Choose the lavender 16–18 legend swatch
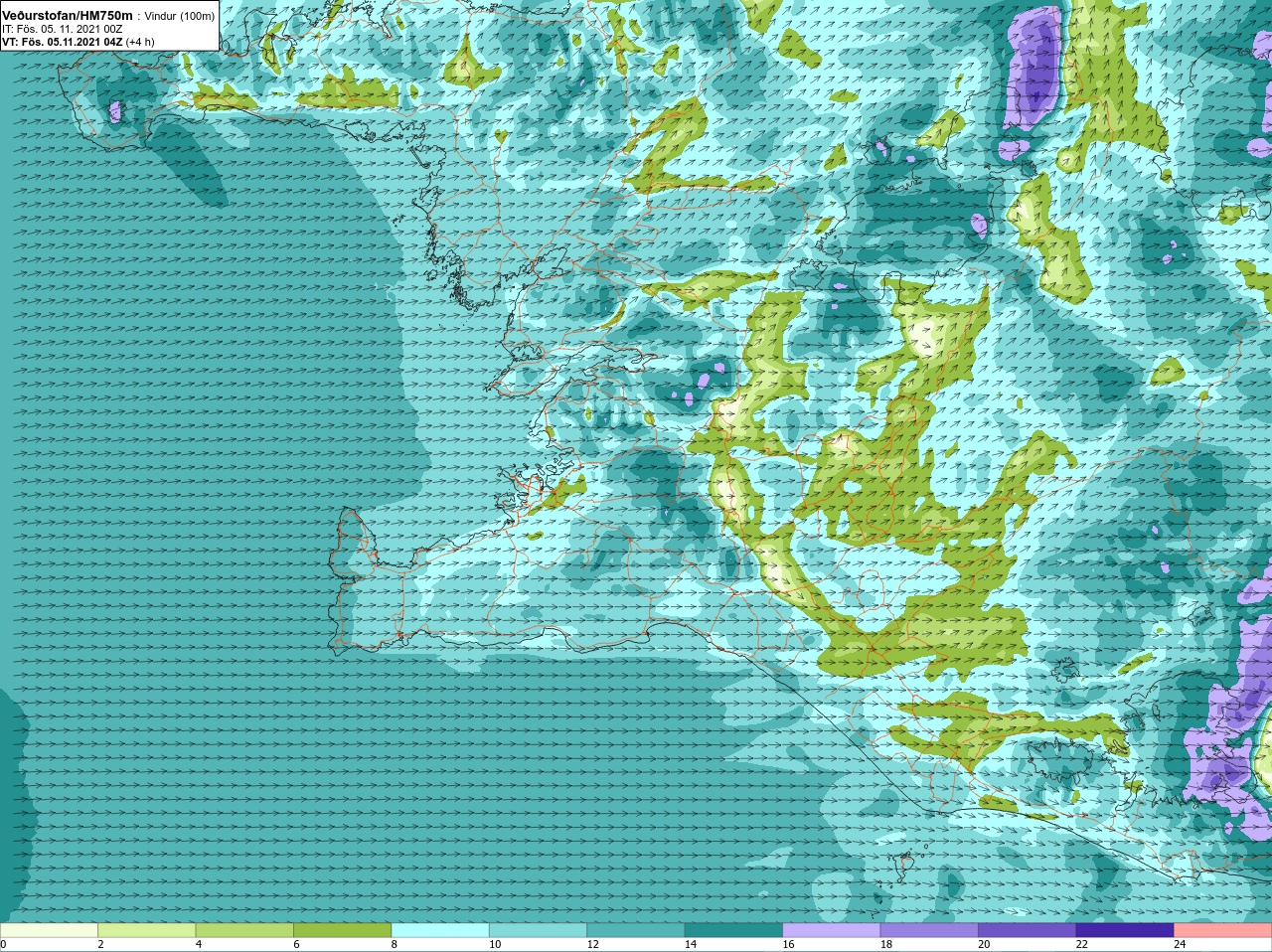 click(x=832, y=930)
